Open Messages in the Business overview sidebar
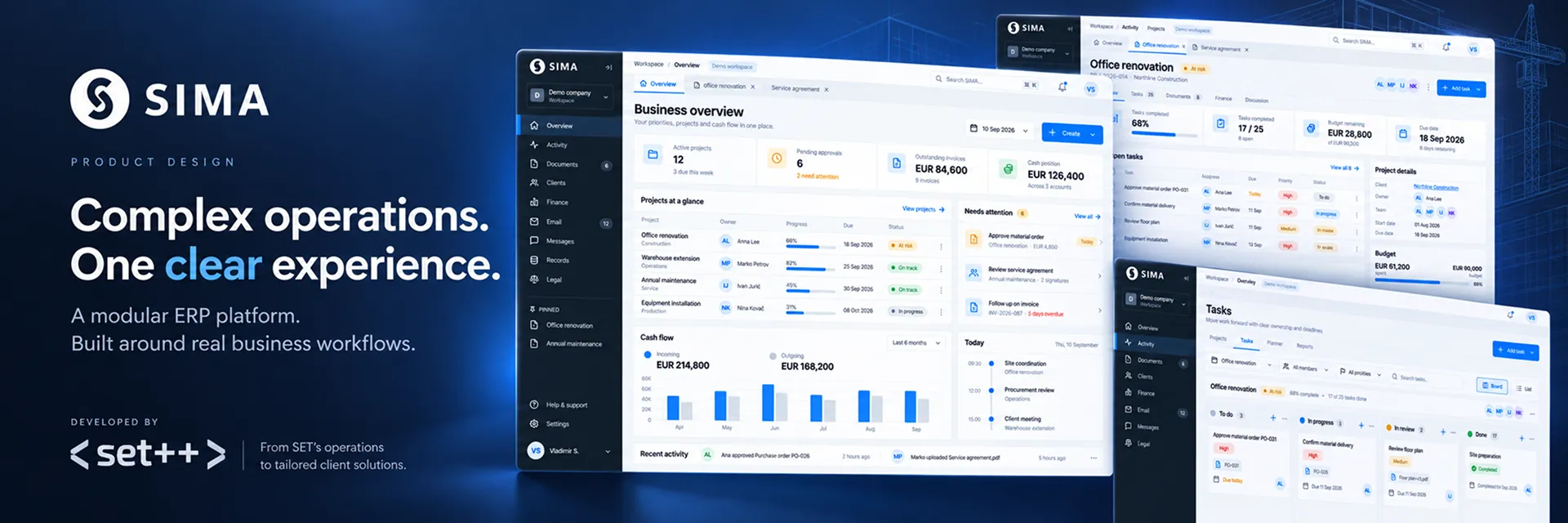This screenshot has height=523, width=1568. pos(570,241)
